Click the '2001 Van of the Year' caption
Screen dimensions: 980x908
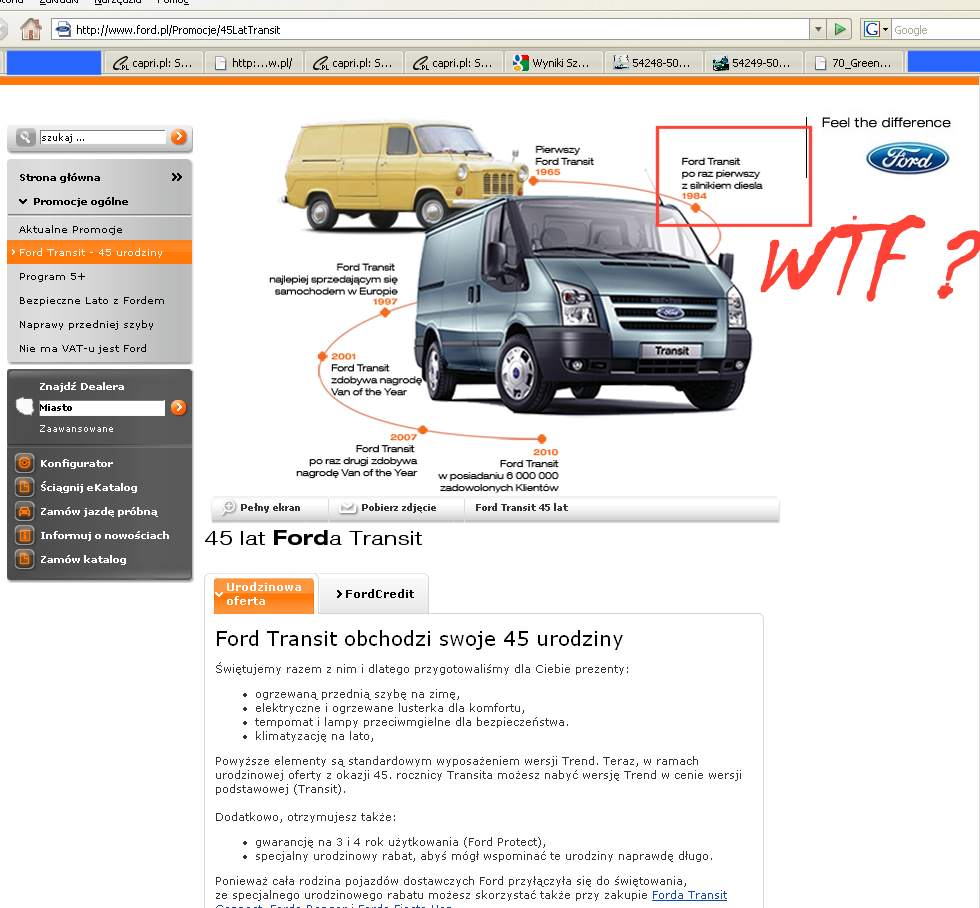point(376,374)
